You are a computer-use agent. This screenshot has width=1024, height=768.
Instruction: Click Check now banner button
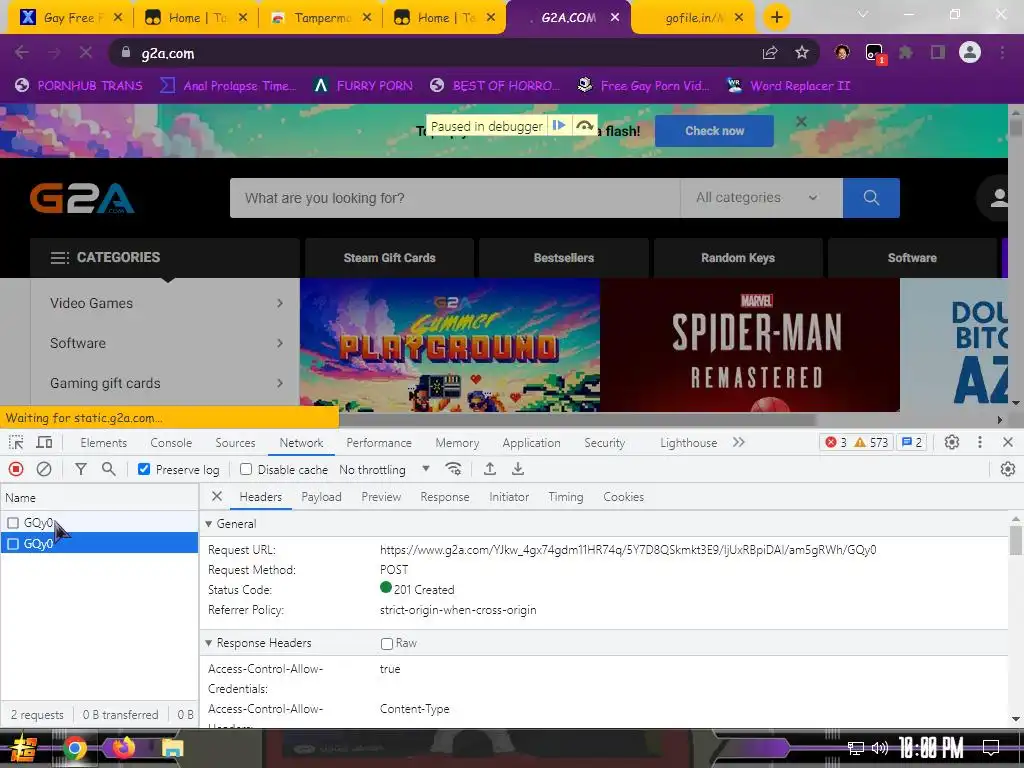click(714, 131)
